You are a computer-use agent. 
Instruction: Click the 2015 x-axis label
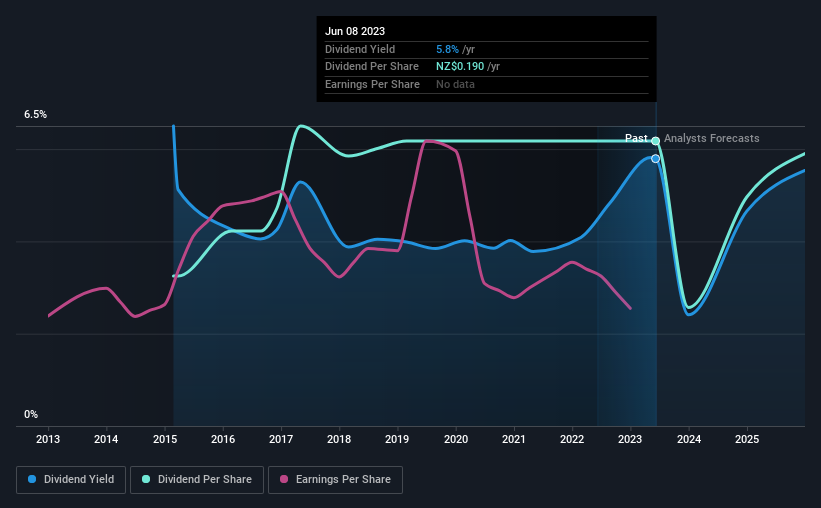click(x=165, y=439)
